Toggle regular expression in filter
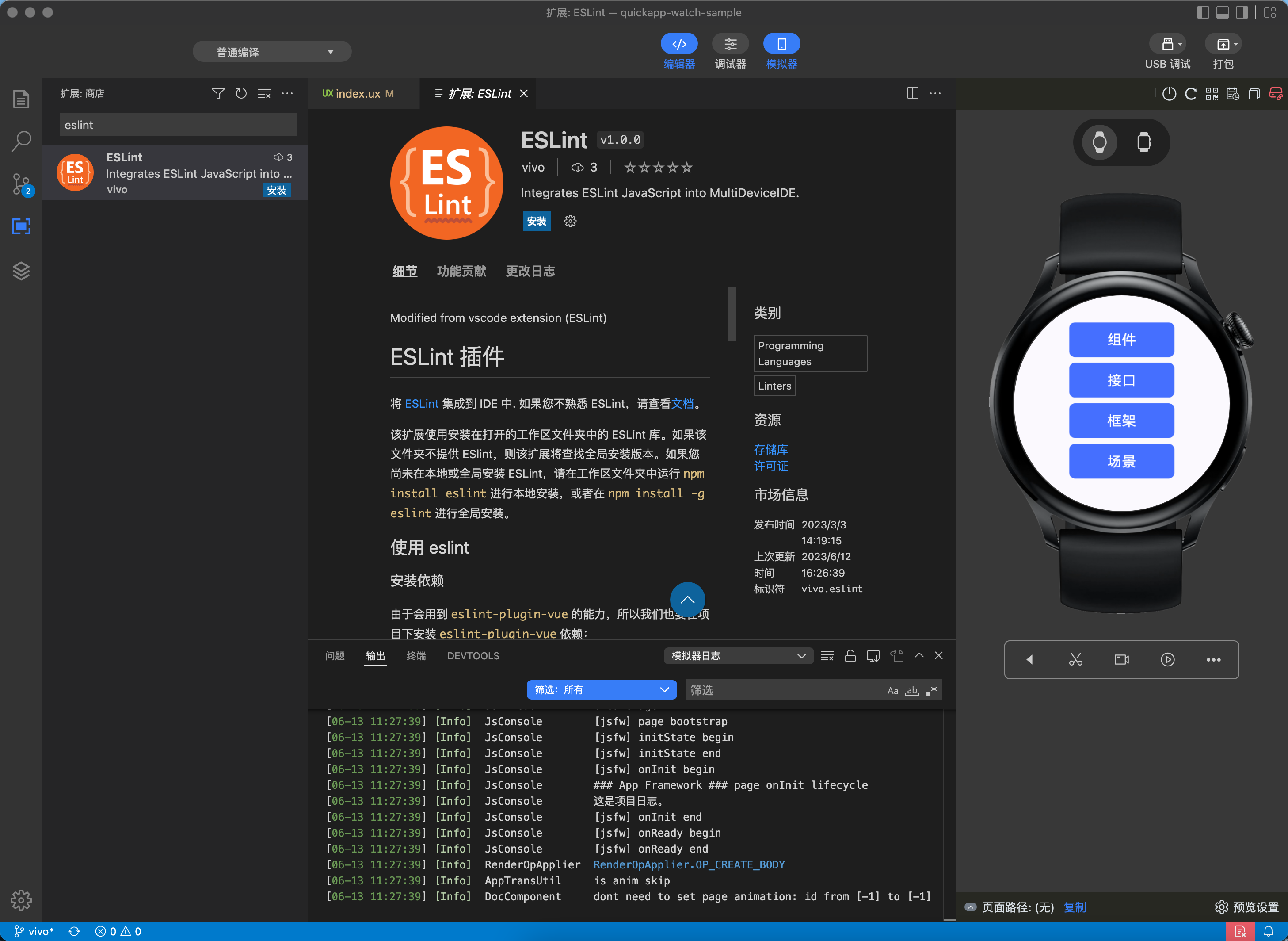 point(932,690)
